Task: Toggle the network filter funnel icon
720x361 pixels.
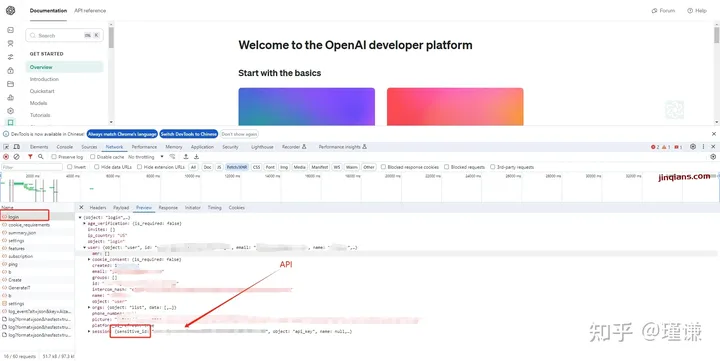Action: [30, 157]
